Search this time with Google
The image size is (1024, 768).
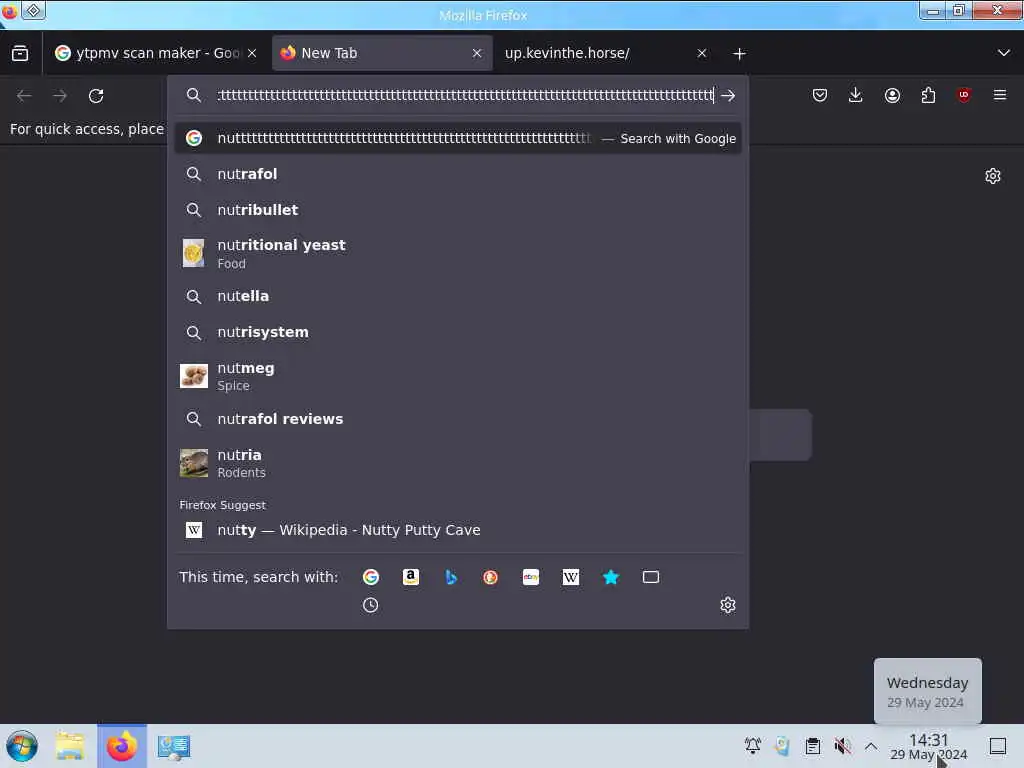tap(371, 577)
